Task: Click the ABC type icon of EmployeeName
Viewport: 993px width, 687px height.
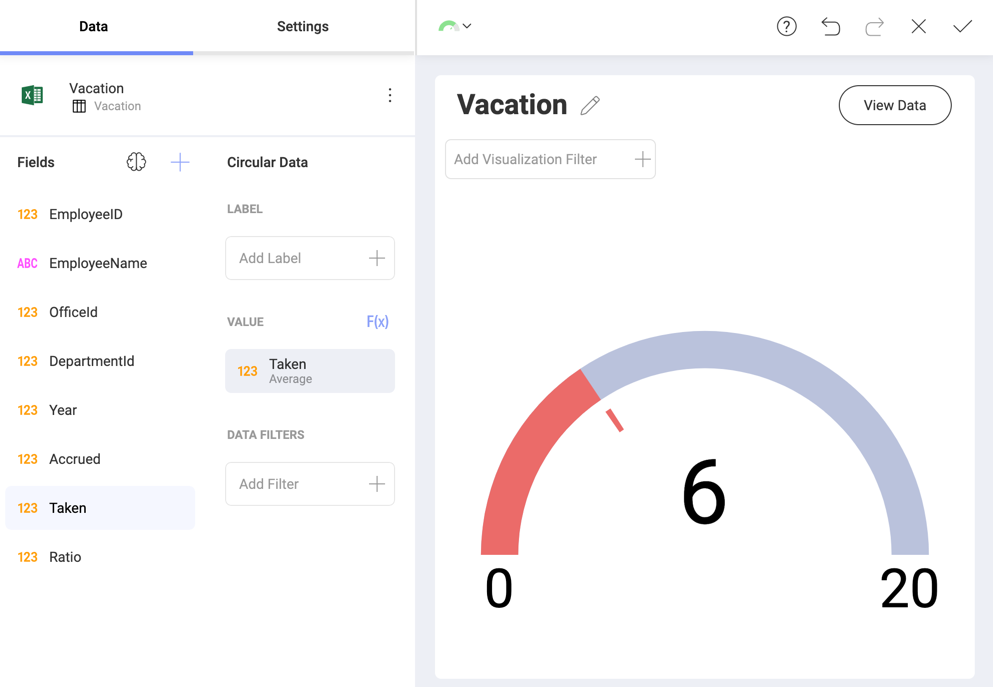Action: 27,263
